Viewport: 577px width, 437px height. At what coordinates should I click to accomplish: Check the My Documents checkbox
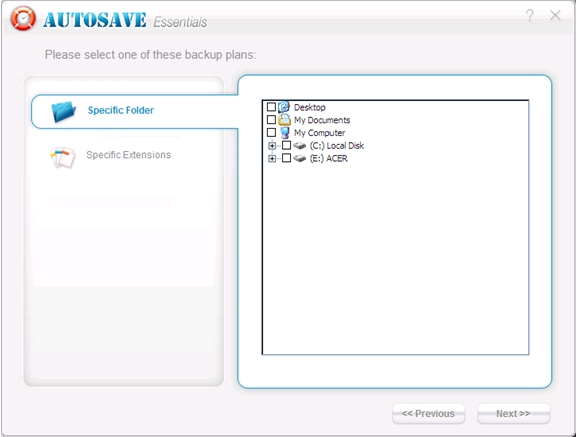[271, 120]
